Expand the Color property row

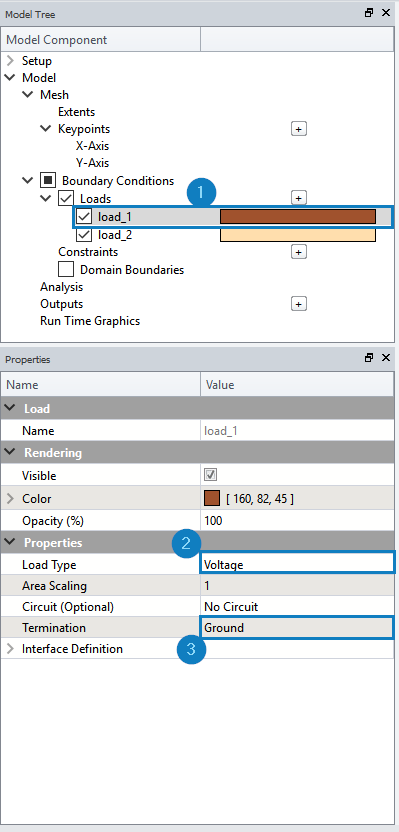[10, 499]
